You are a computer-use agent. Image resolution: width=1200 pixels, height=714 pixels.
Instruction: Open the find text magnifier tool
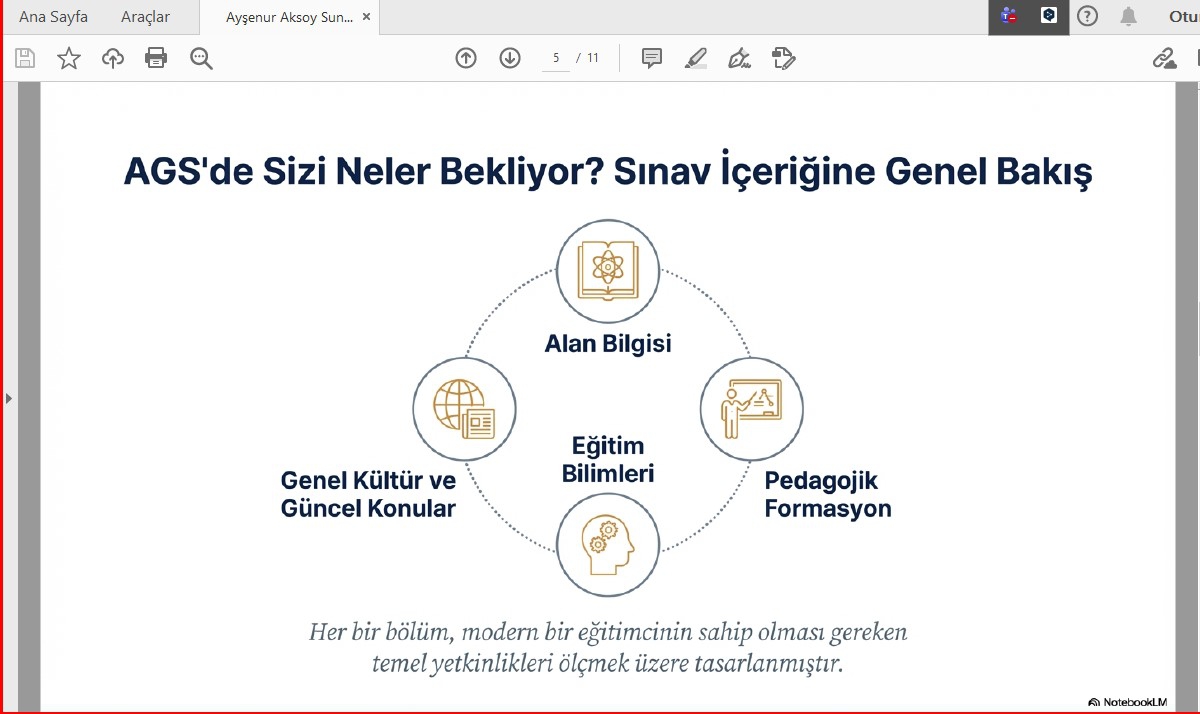click(201, 58)
